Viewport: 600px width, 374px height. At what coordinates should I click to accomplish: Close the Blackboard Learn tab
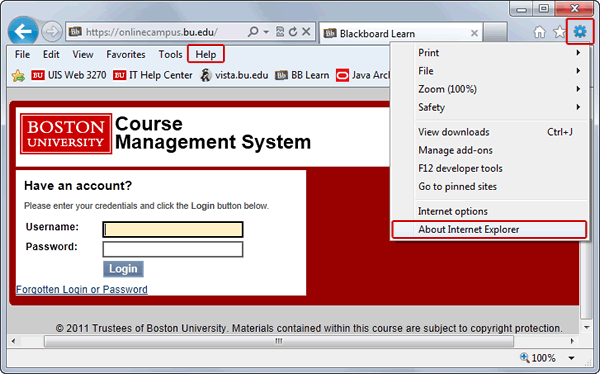(x=474, y=33)
